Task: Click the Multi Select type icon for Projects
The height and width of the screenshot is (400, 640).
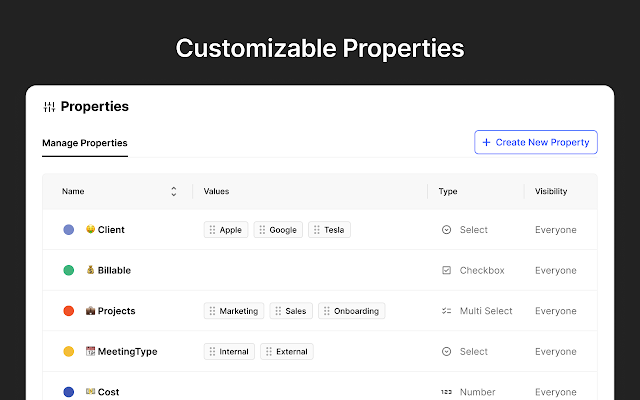Action: pyautogui.click(x=446, y=311)
